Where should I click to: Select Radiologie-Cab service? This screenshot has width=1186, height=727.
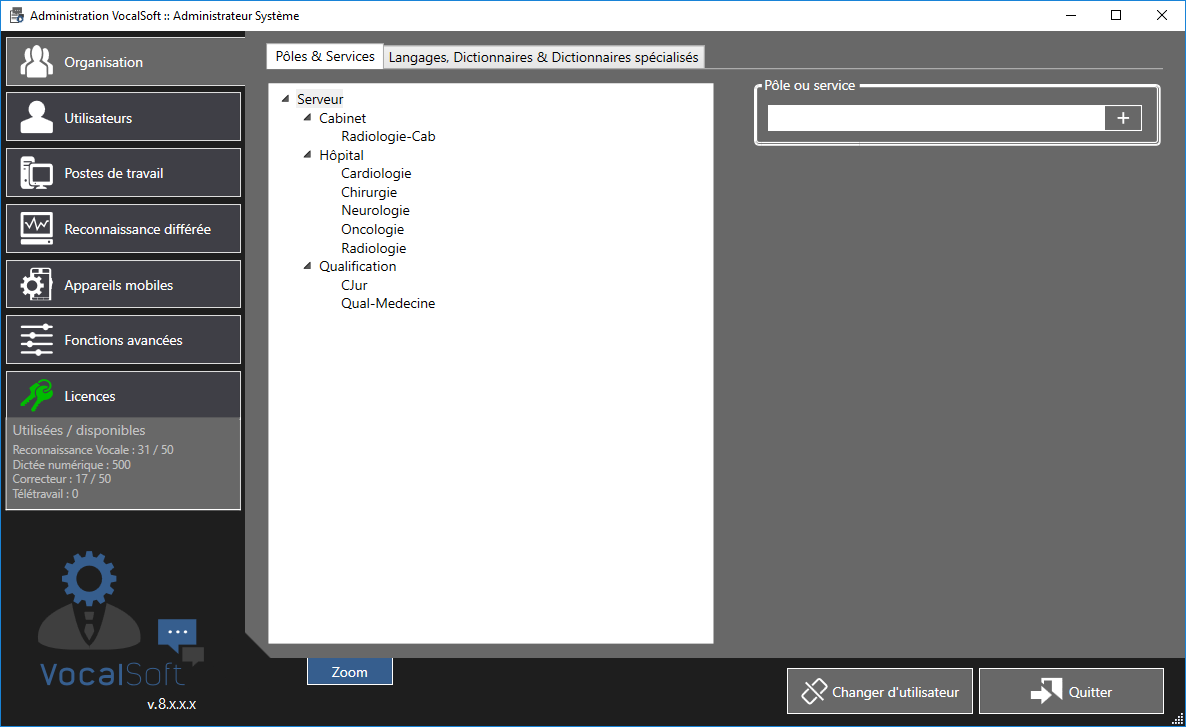tap(388, 136)
